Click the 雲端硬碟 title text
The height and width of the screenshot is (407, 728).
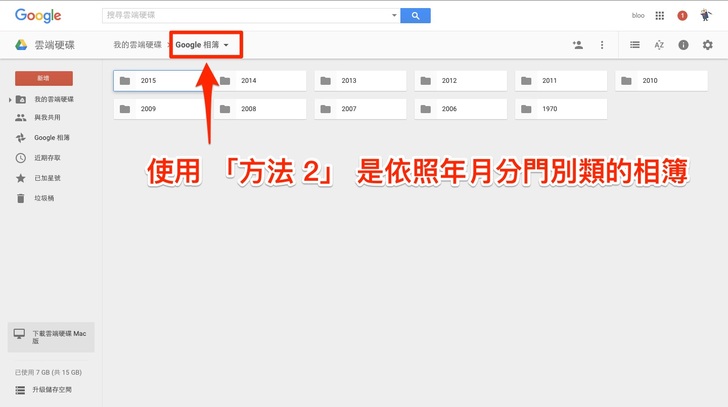click(54, 45)
